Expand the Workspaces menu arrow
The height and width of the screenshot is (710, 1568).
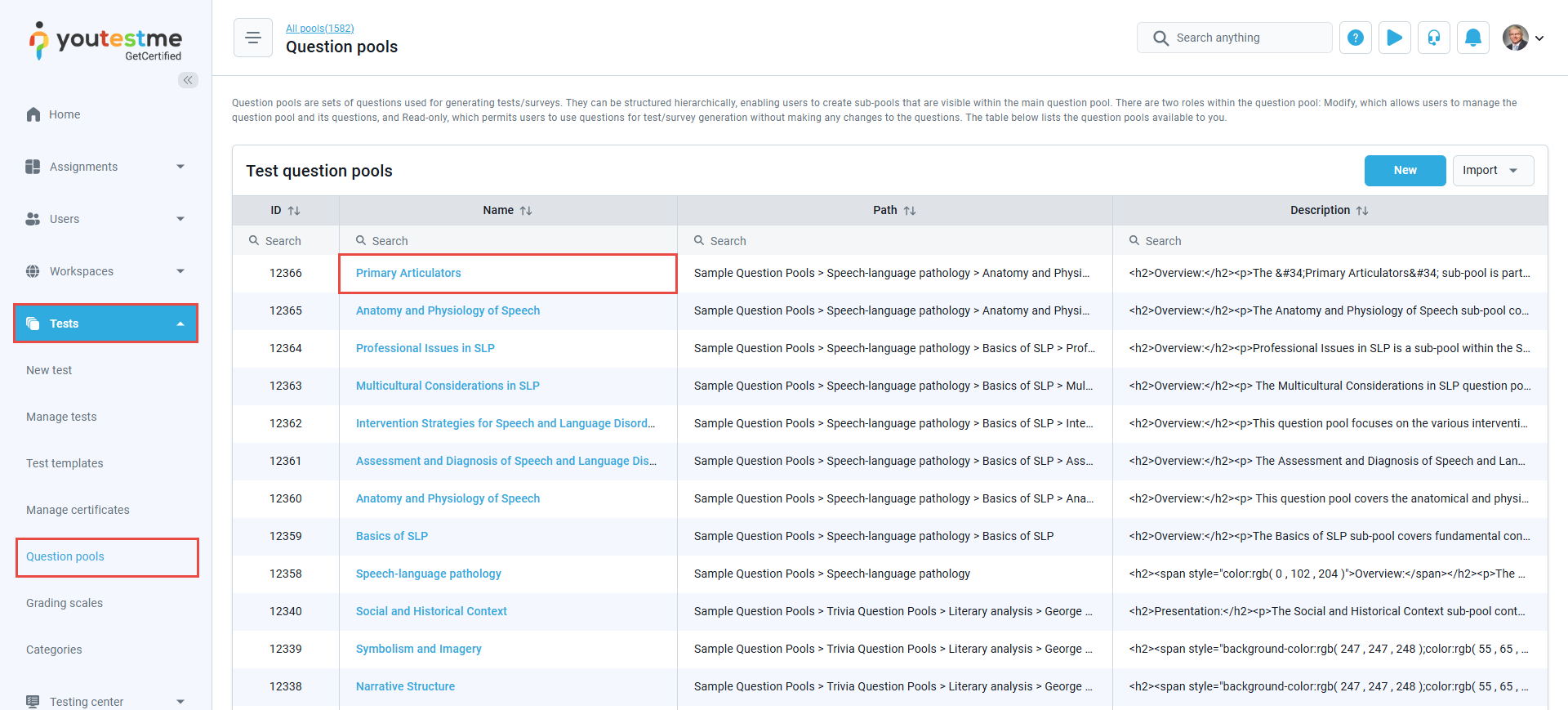180,271
